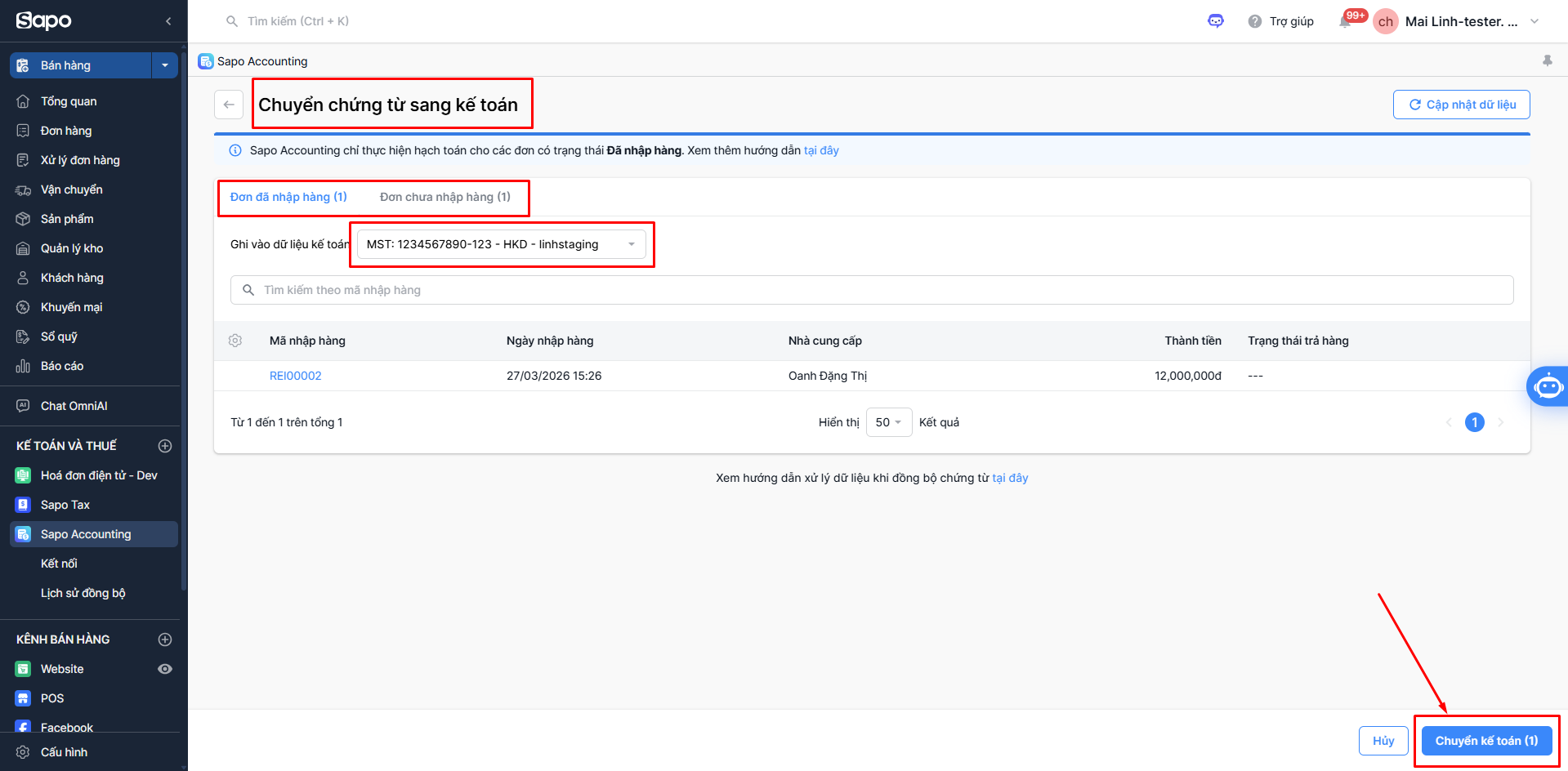Open the user account menu chevron
Screen dimensions: 1568x771
1534,21
